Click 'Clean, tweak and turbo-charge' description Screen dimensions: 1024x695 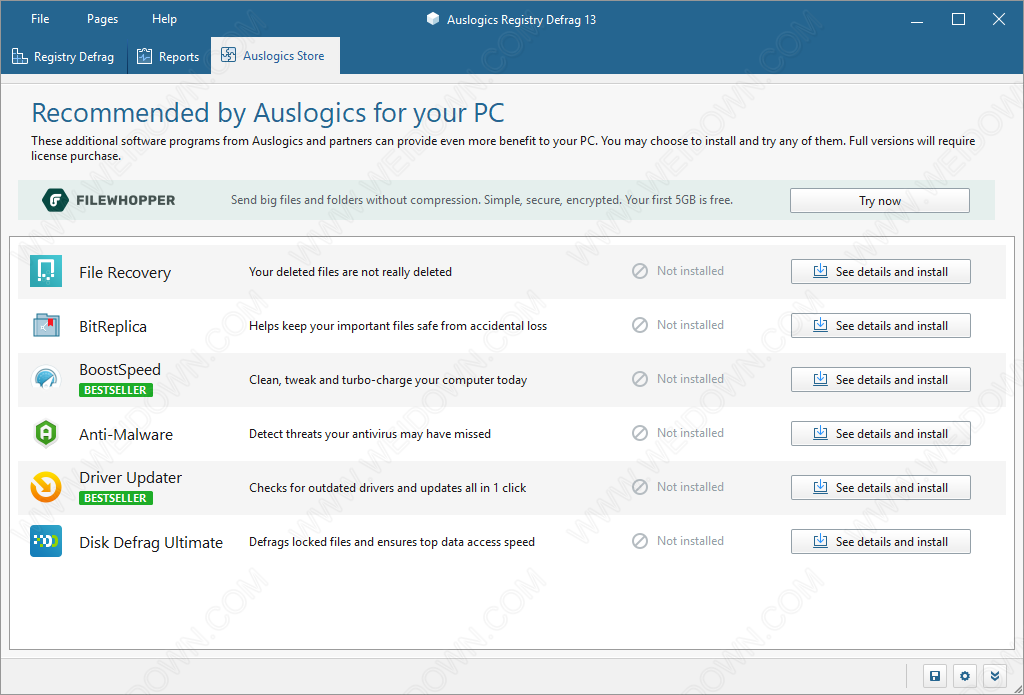[388, 380]
